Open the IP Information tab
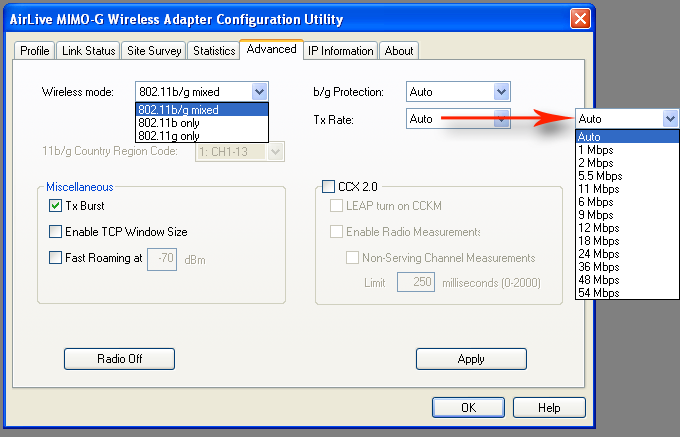The width and height of the screenshot is (680, 437). click(x=340, y=51)
